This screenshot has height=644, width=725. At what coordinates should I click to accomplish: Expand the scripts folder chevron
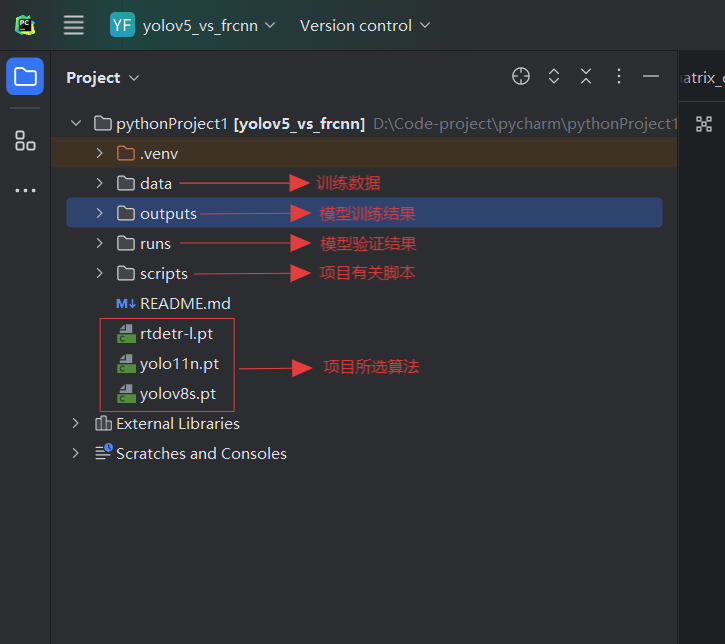click(x=99, y=273)
